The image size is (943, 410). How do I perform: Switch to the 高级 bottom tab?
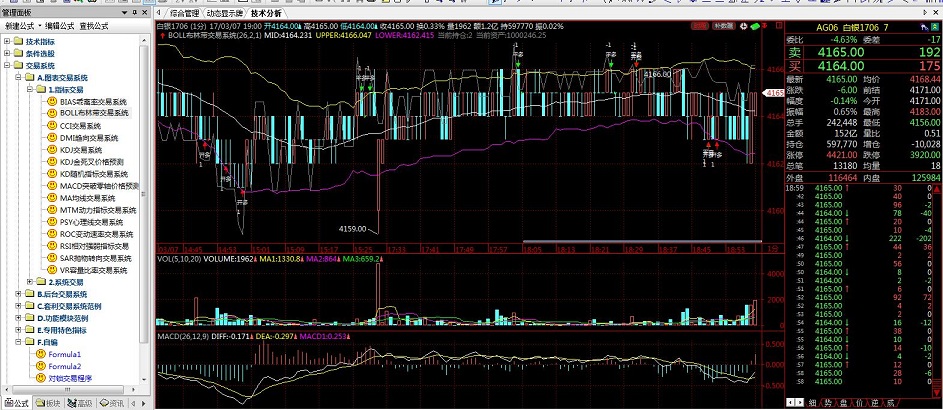80,403
